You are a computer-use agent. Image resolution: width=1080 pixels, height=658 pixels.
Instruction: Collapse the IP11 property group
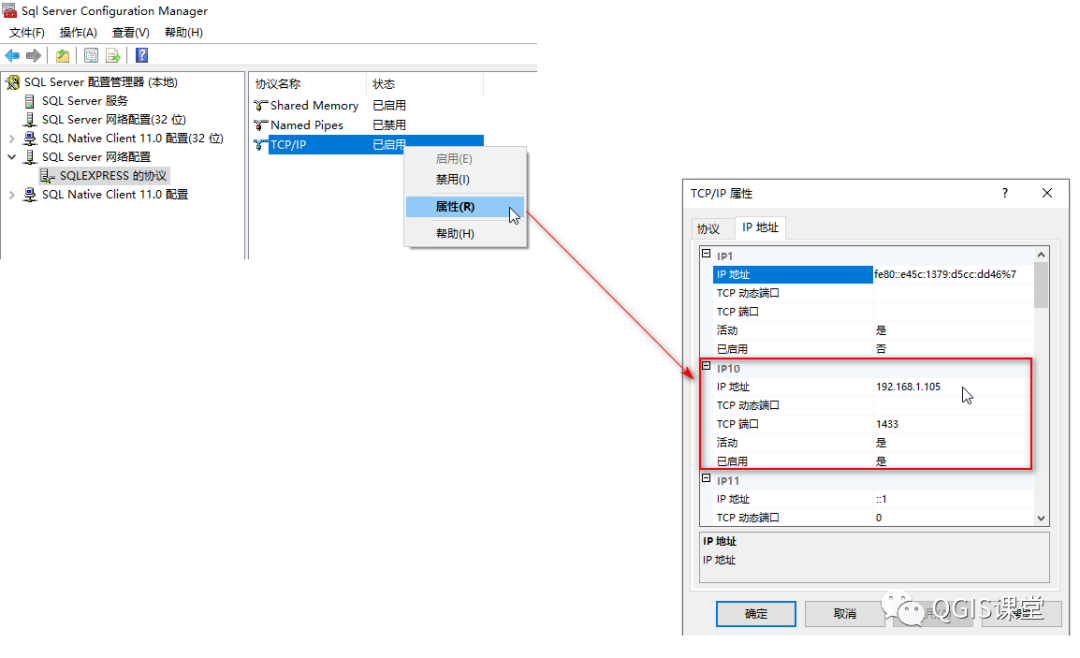point(706,478)
